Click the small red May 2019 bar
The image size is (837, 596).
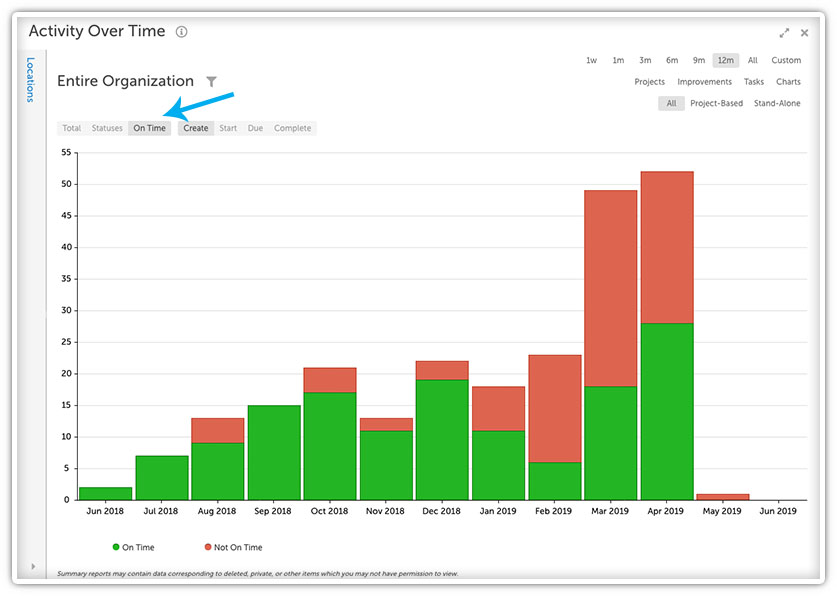point(723,497)
